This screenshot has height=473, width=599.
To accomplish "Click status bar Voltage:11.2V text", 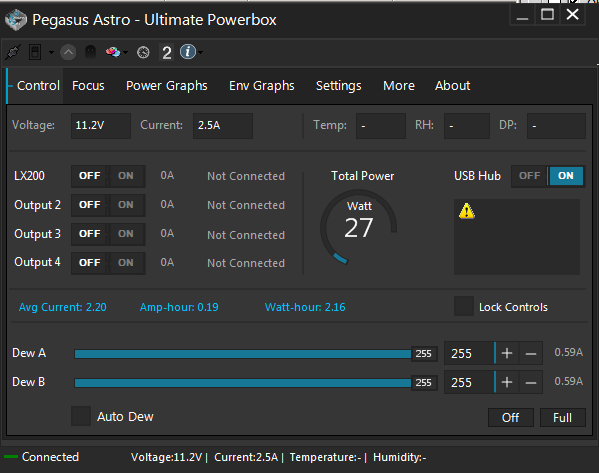I will point(167,457).
